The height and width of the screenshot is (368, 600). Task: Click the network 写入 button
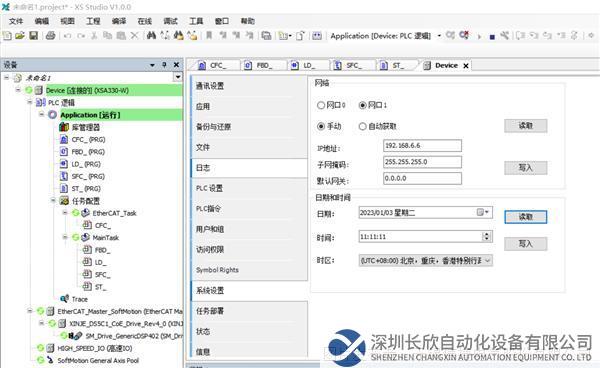click(x=525, y=168)
